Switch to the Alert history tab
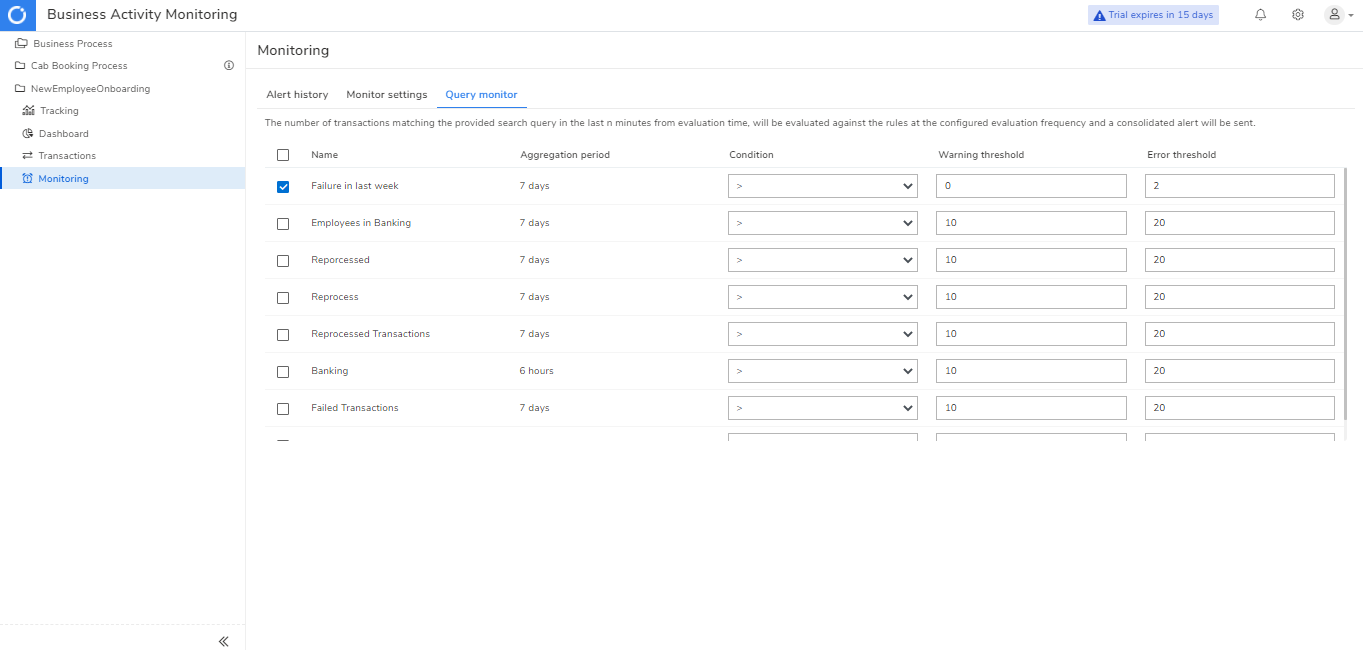 [x=297, y=95]
